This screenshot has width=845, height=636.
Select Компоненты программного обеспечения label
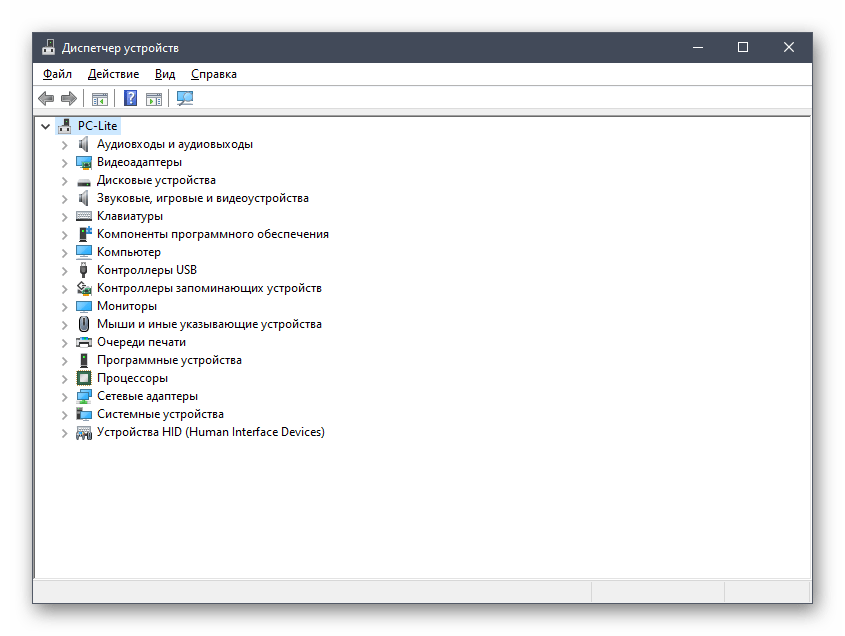tap(213, 234)
